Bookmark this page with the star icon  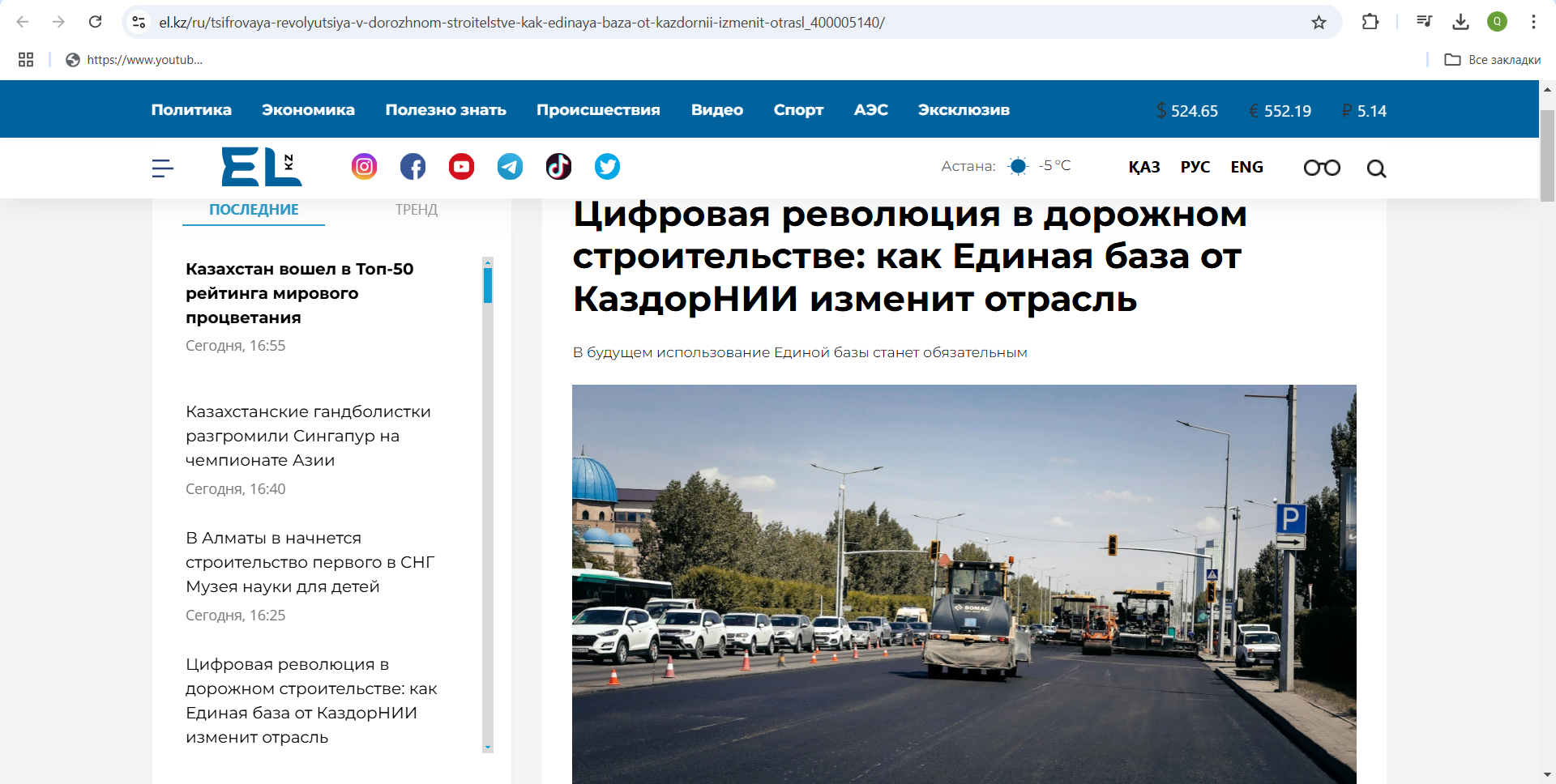click(1319, 22)
